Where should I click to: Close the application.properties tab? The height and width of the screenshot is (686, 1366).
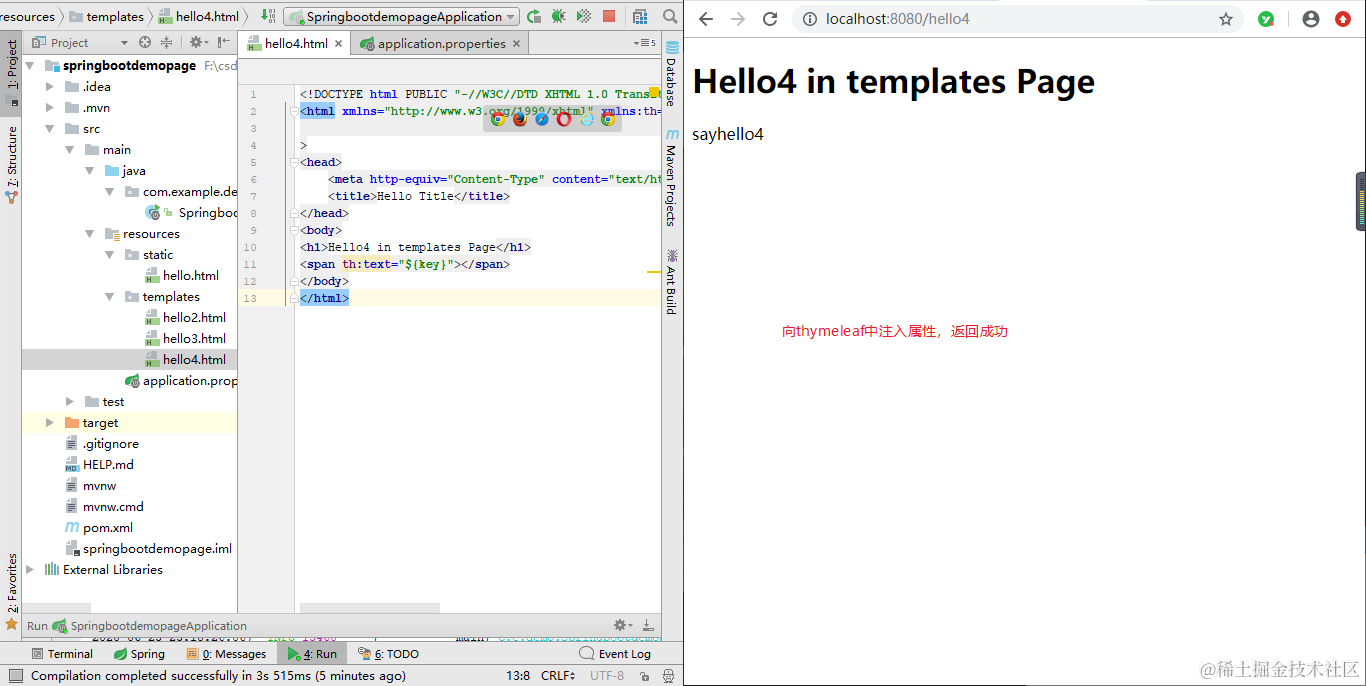click(516, 43)
